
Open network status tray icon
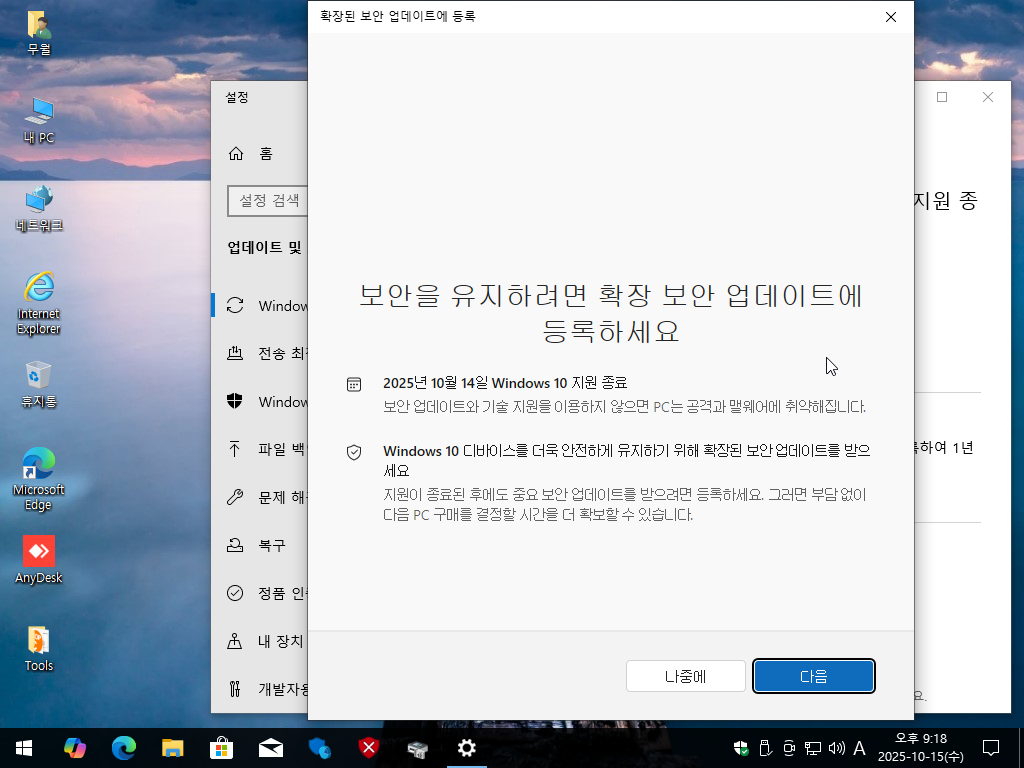point(812,748)
